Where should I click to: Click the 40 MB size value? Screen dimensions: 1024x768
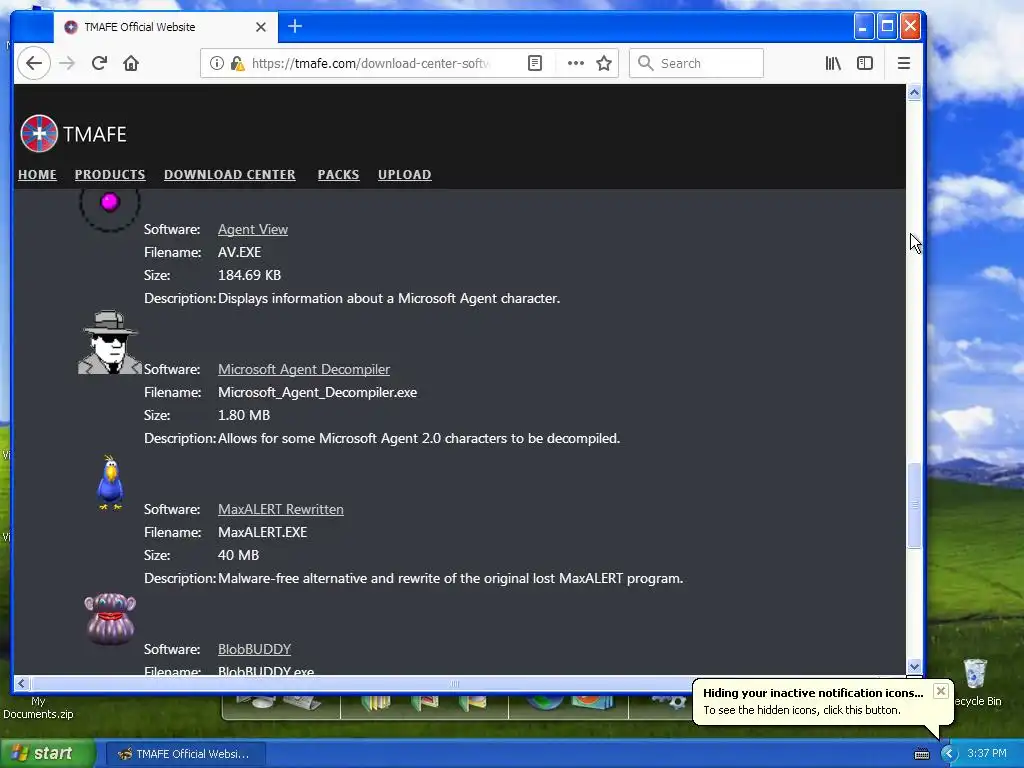[x=238, y=555]
